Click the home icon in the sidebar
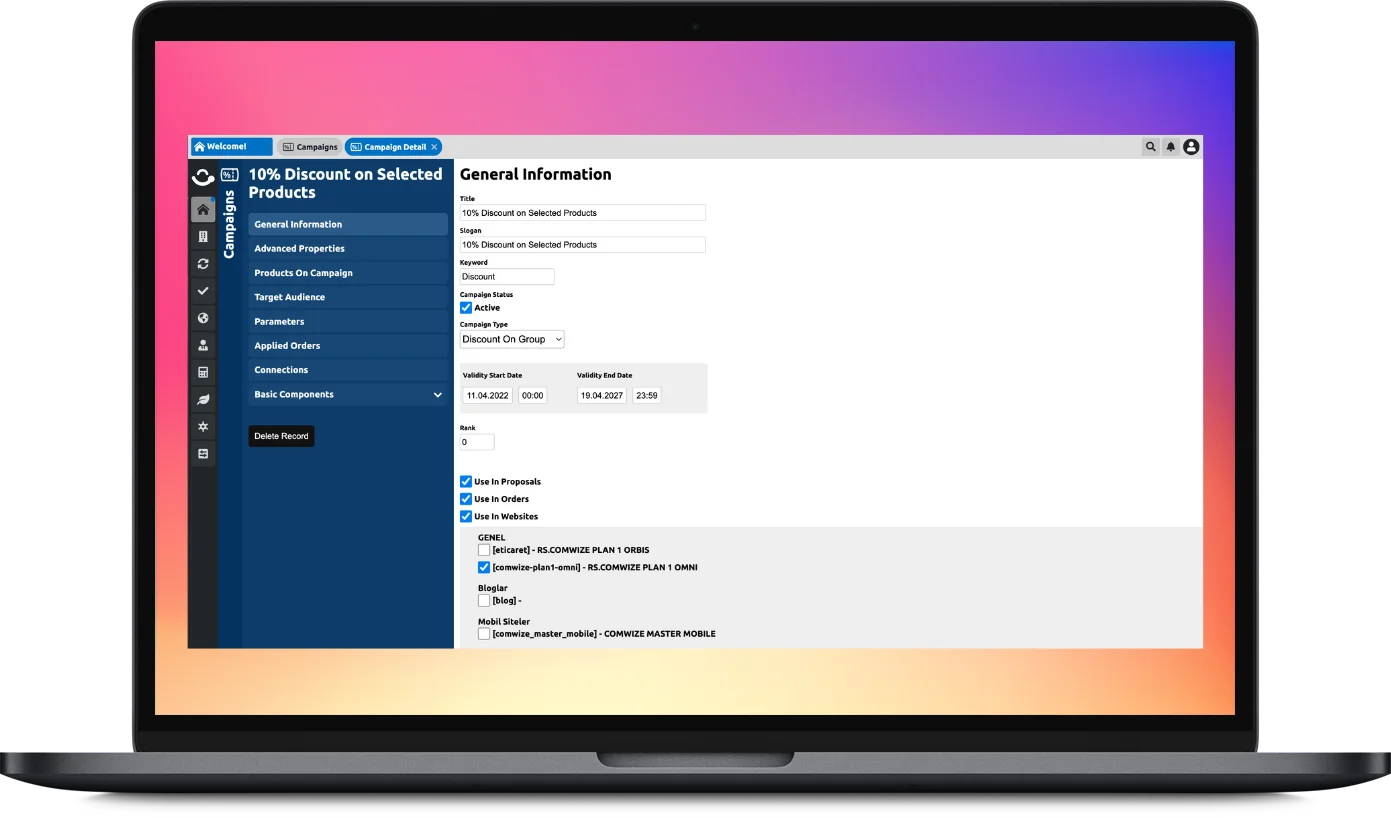The image size is (1391, 818). click(203, 210)
